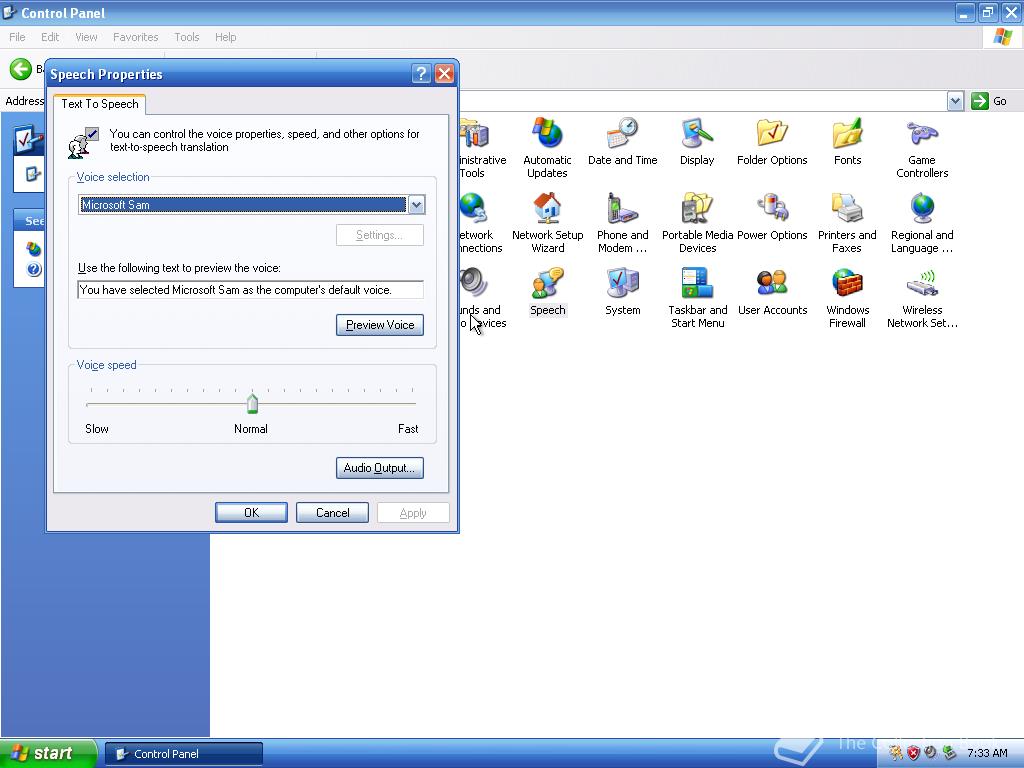The height and width of the screenshot is (768, 1024).
Task: Select the Text To Speech tab
Action: coord(100,104)
